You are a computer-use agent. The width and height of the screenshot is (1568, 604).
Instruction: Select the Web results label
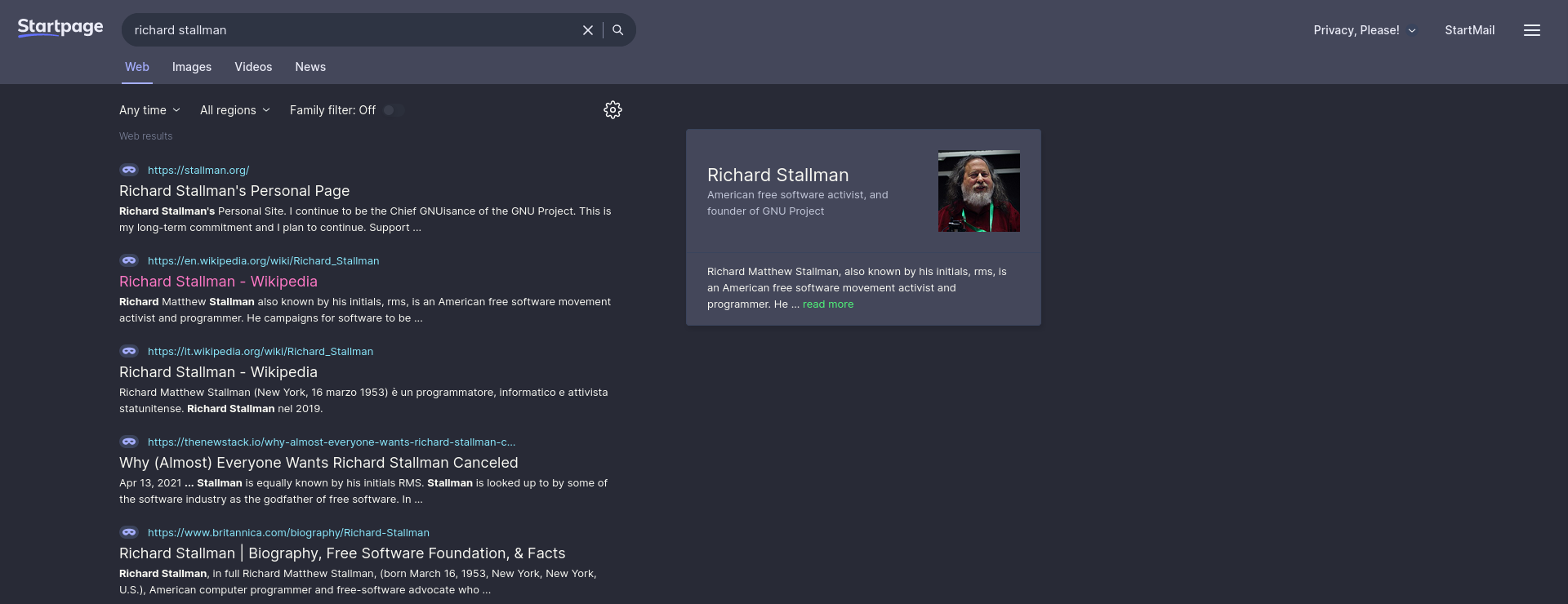(x=146, y=136)
